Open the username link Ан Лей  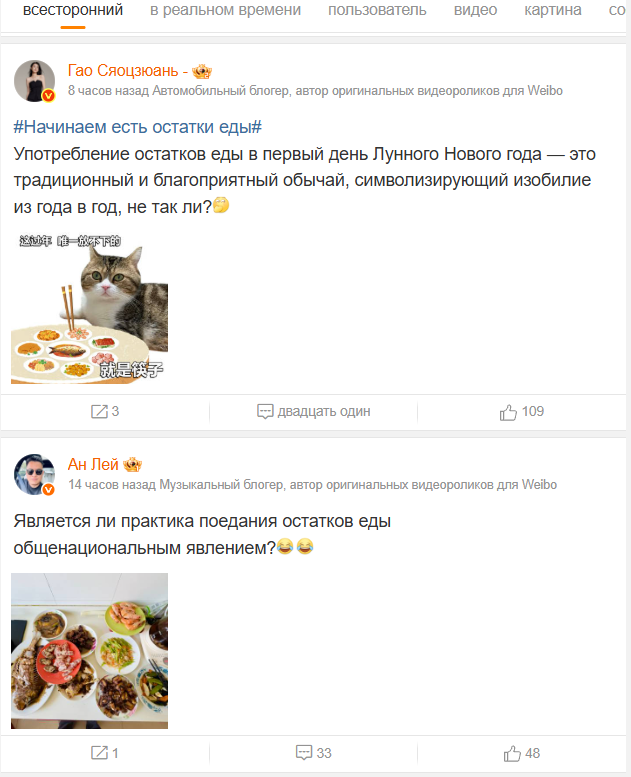pyautogui.click(x=93, y=464)
